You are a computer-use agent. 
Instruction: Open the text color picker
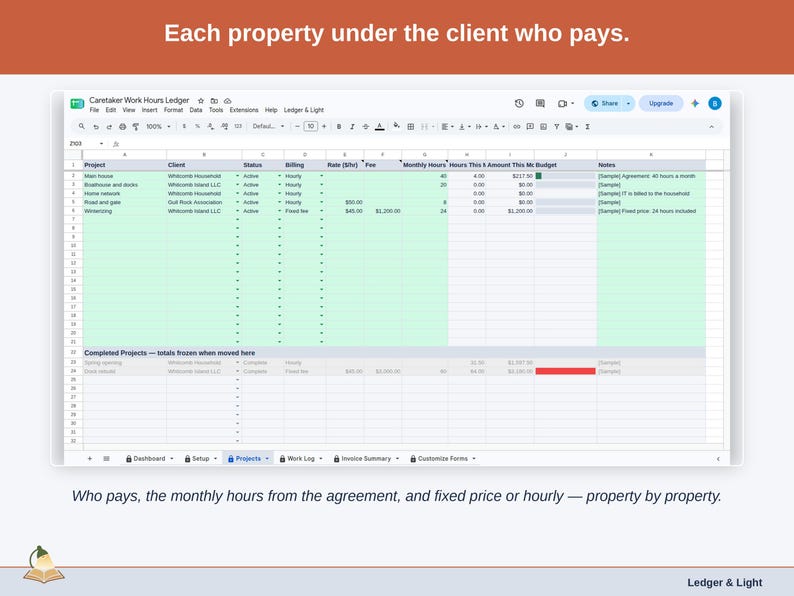click(x=379, y=127)
